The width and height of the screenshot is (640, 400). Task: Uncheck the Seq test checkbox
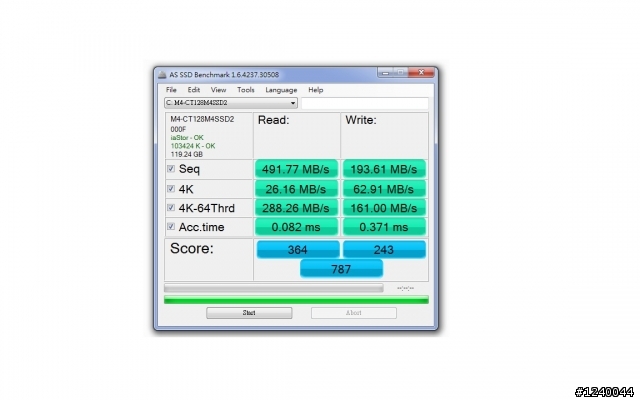171,169
